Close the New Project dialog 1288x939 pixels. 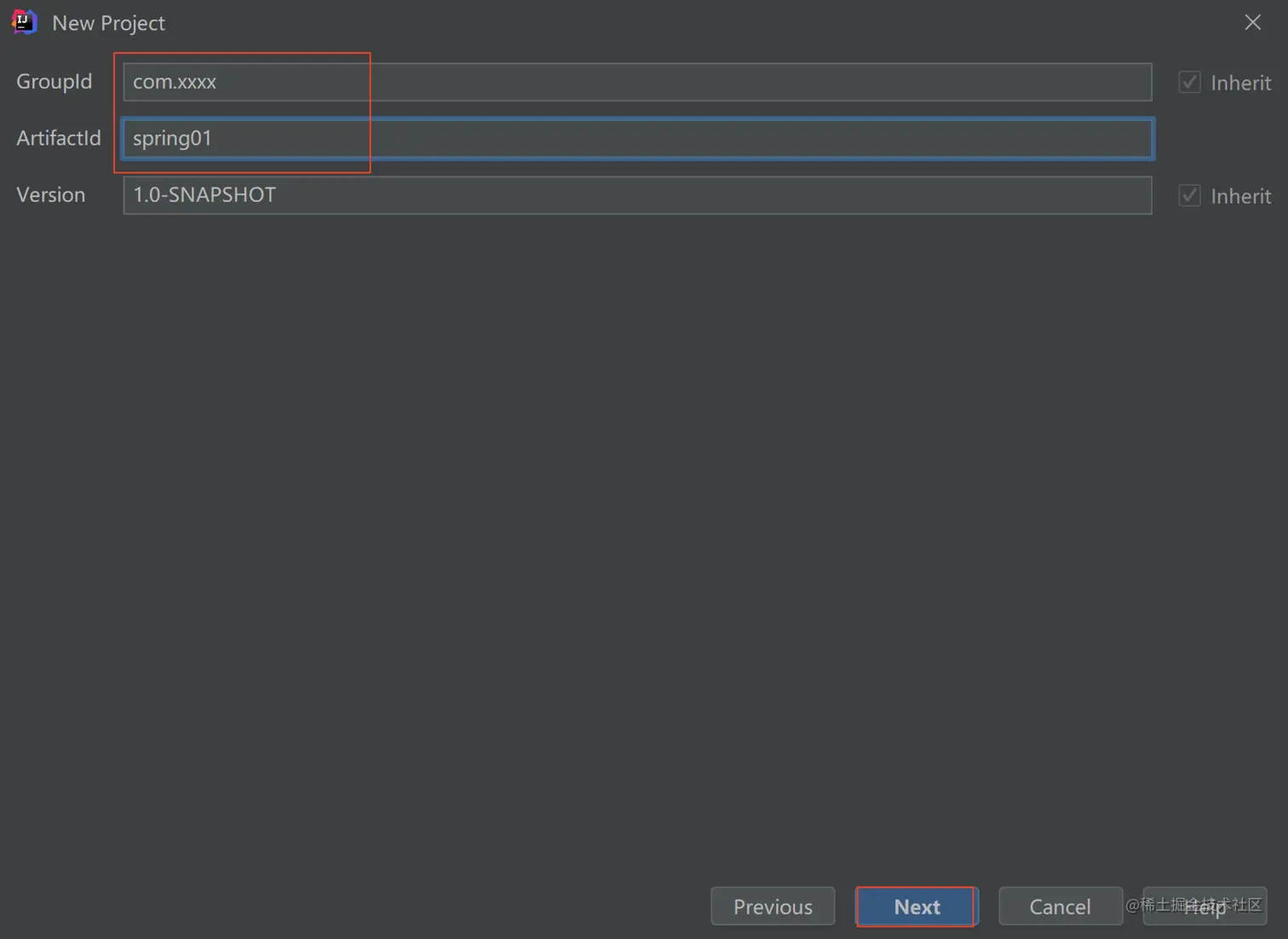1252,22
